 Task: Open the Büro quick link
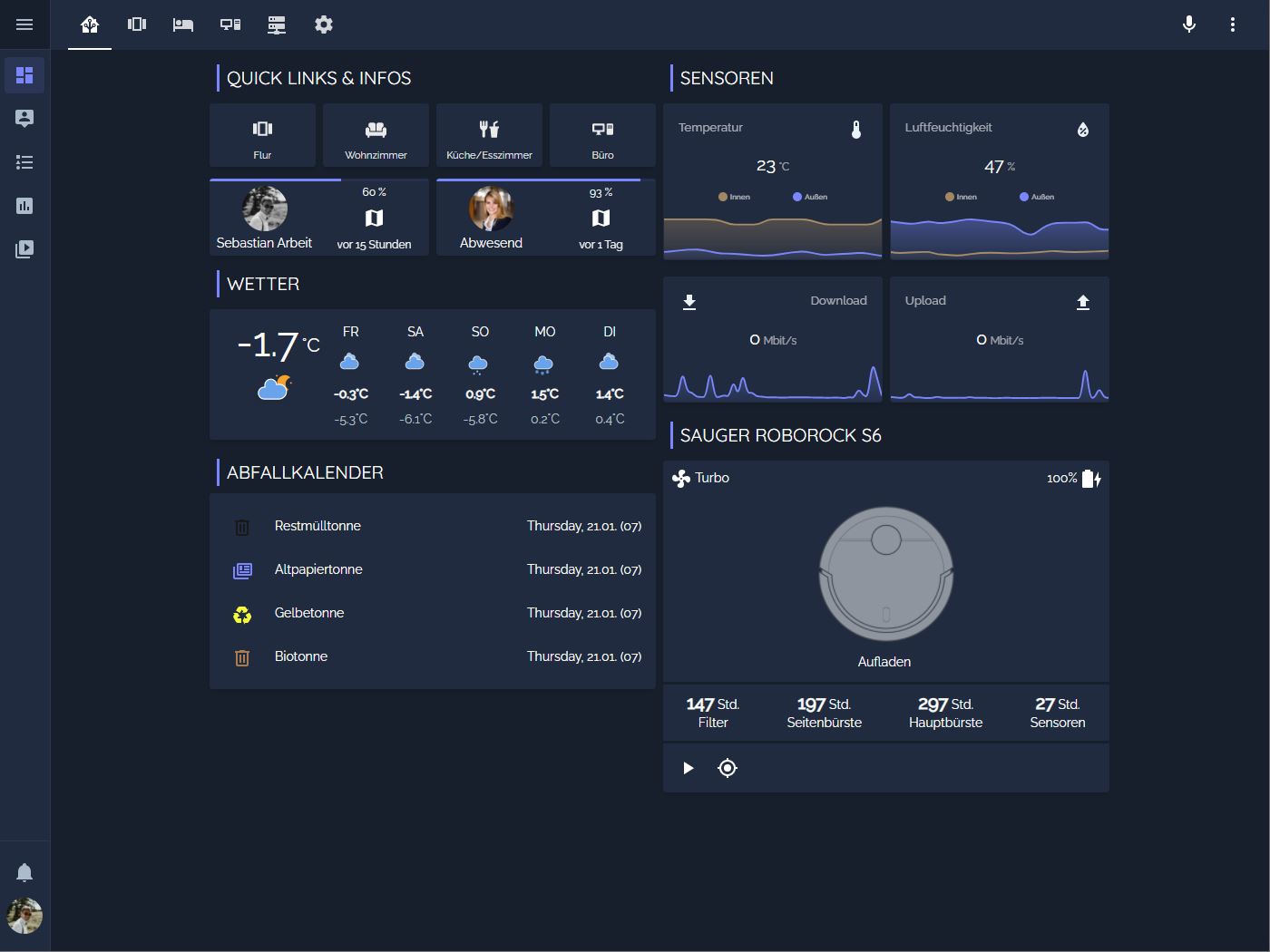coord(601,135)
